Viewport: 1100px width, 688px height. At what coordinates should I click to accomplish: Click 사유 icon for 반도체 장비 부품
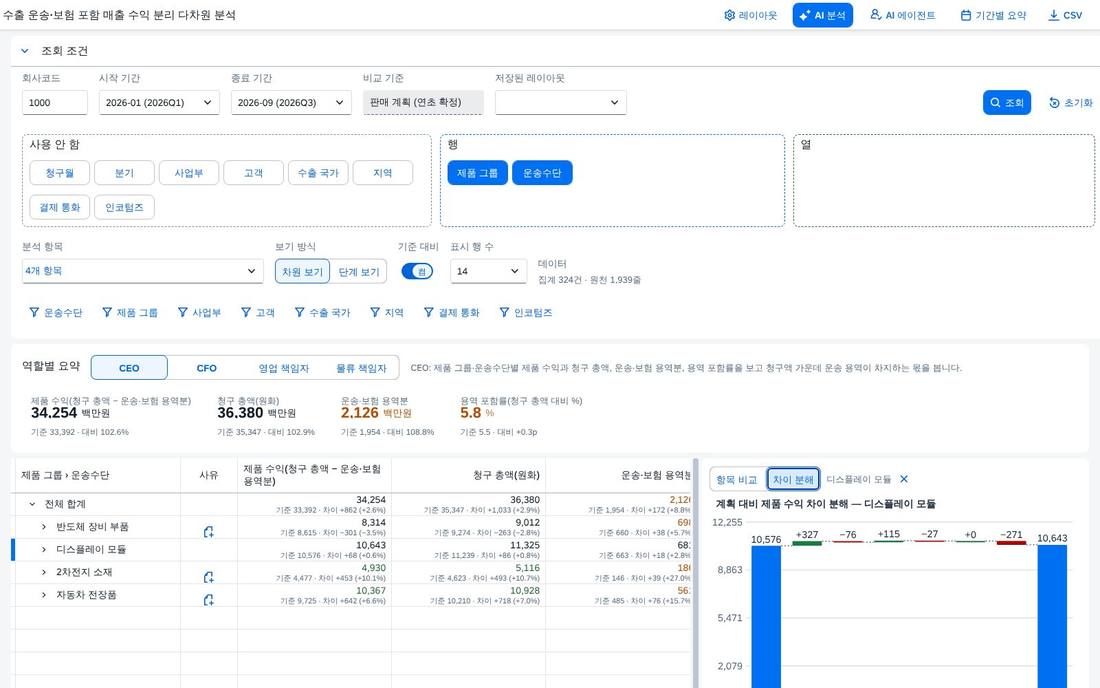tap(208, 532)
